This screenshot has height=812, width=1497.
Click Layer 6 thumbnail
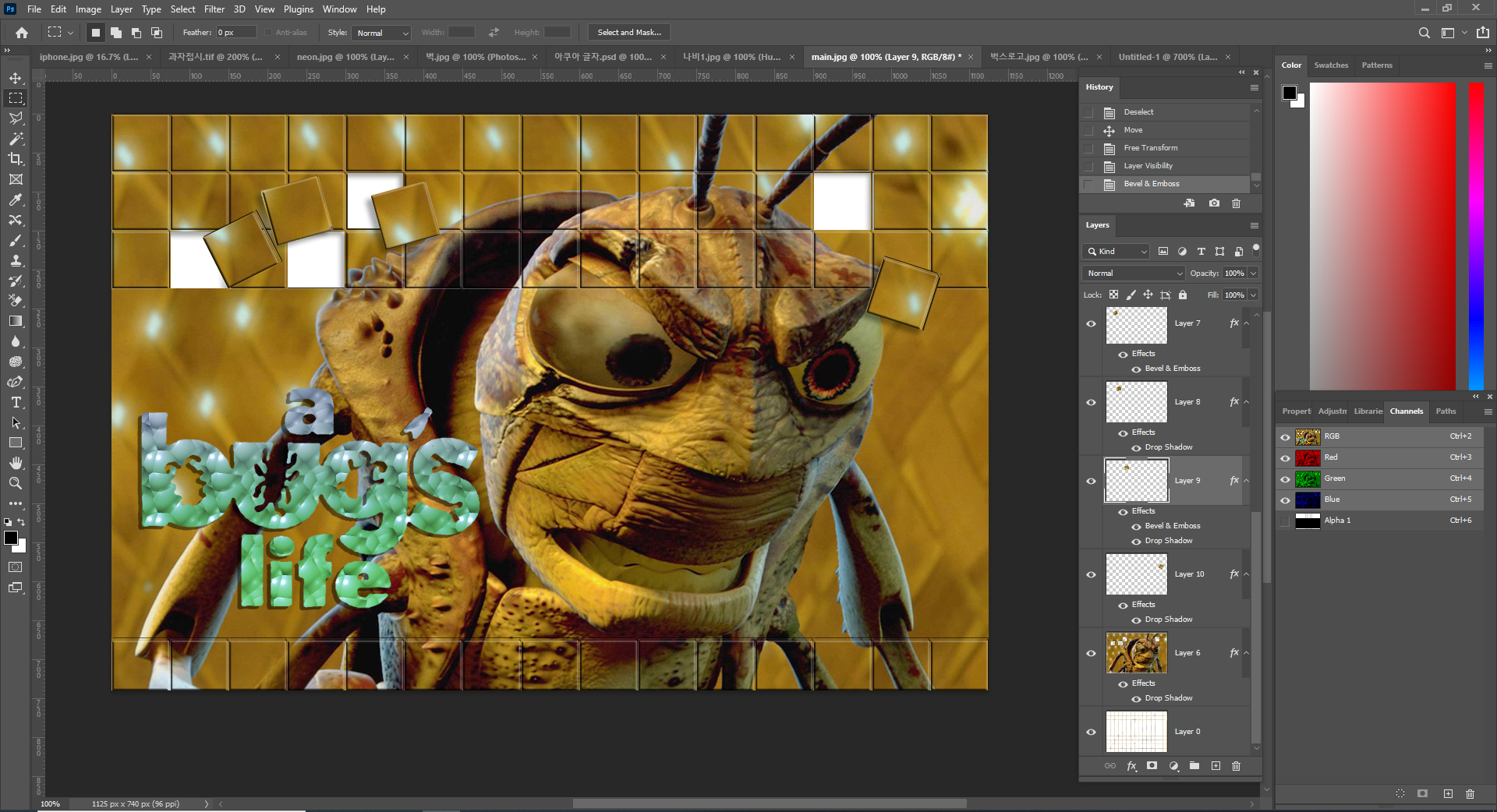tap(1136, 653)
